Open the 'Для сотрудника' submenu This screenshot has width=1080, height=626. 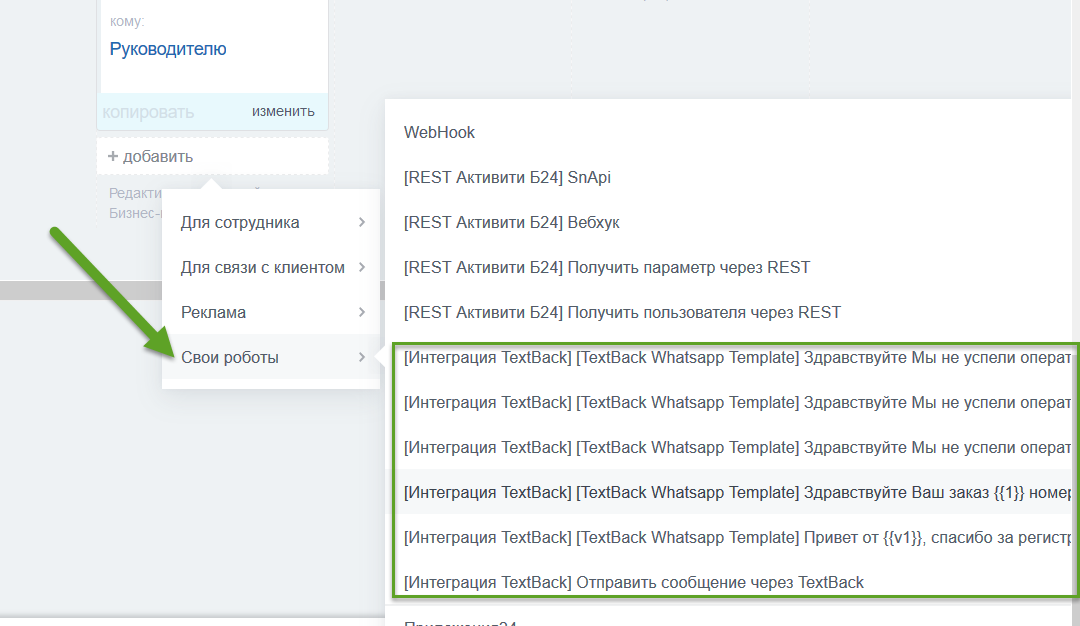(271, 222)
